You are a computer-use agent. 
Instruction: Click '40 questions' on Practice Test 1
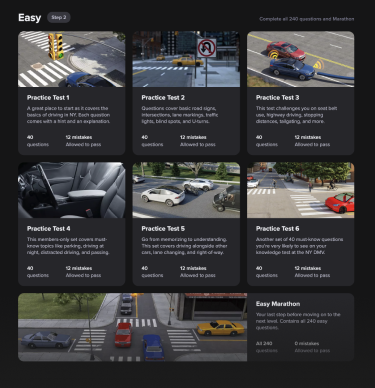pos(38,141)
